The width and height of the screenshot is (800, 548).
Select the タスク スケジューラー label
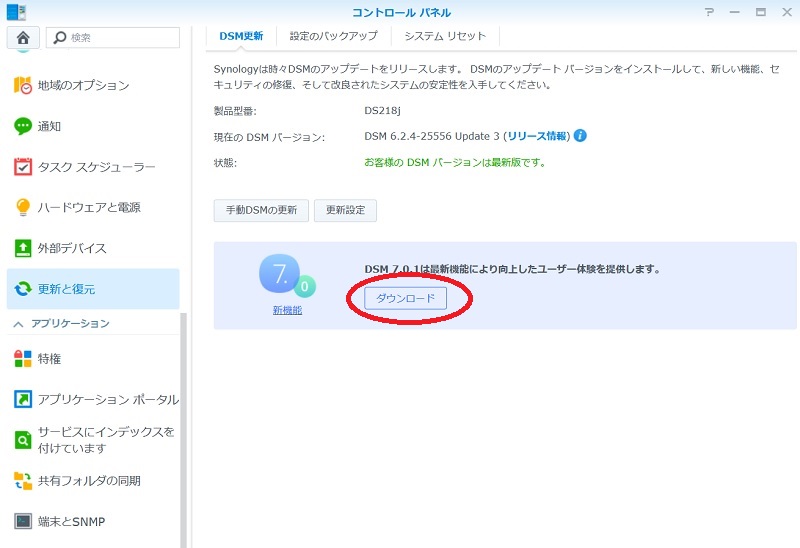(x=96, y=167)
